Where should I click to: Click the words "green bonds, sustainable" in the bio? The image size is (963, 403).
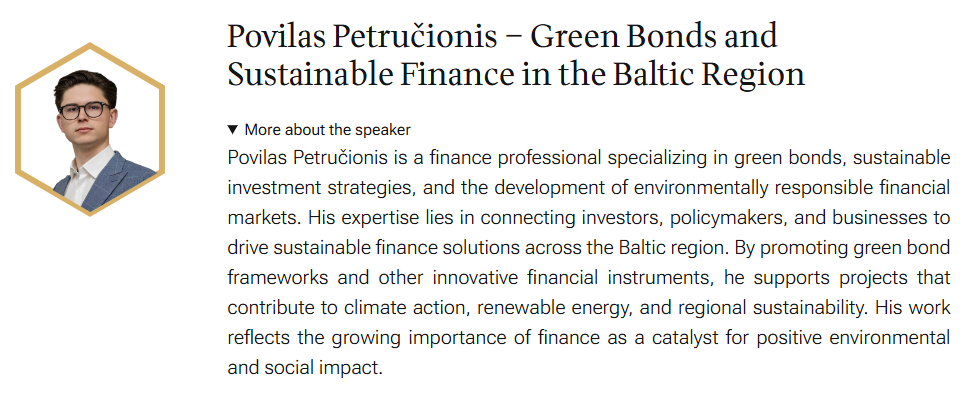pos(842,158)
